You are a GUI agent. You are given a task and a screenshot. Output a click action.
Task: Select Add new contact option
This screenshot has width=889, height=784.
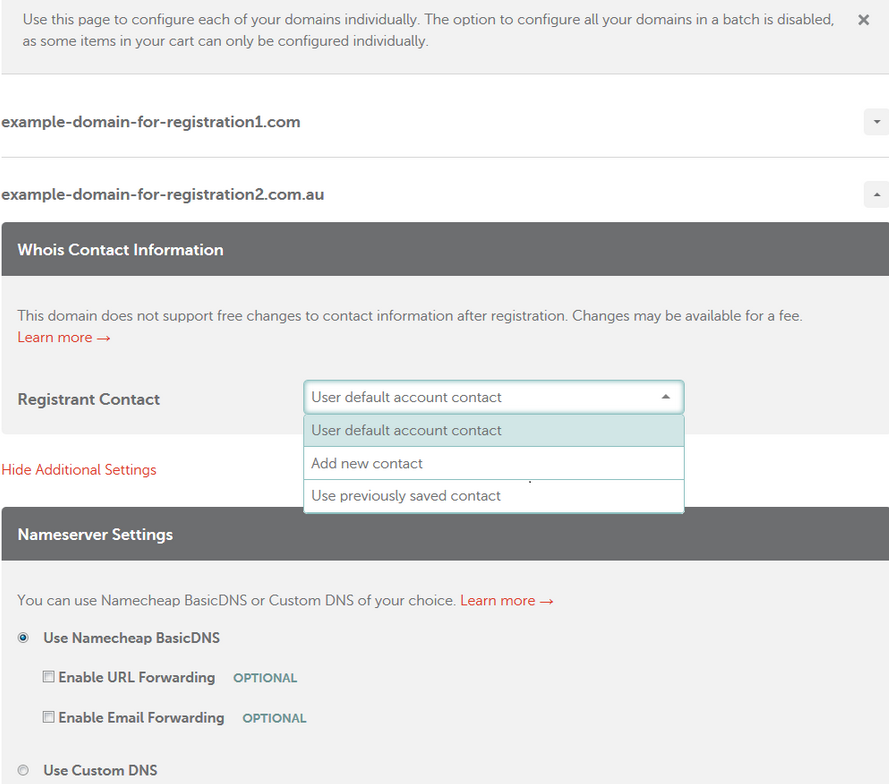pyautogui.click(x=366, y=463)
